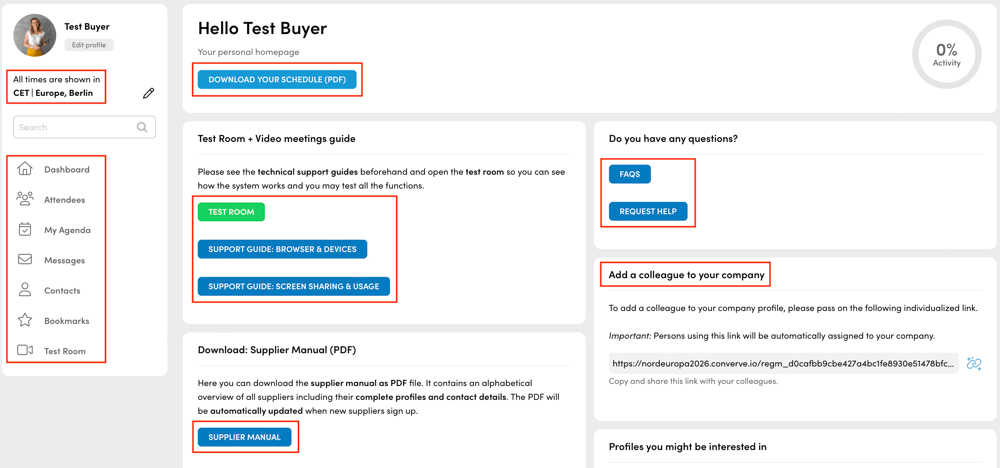This screenshot has height=468, width=1000.
Task: Download the Supplier Manual
Action: tap(244, 437)
